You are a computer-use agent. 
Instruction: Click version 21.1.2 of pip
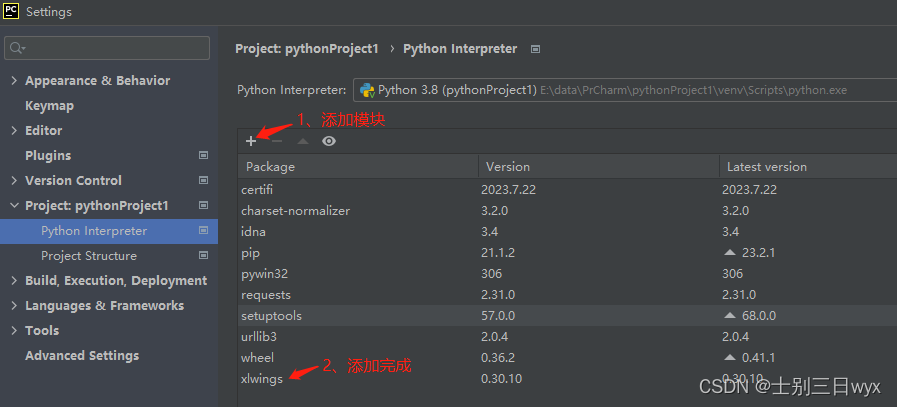[498, 252]
